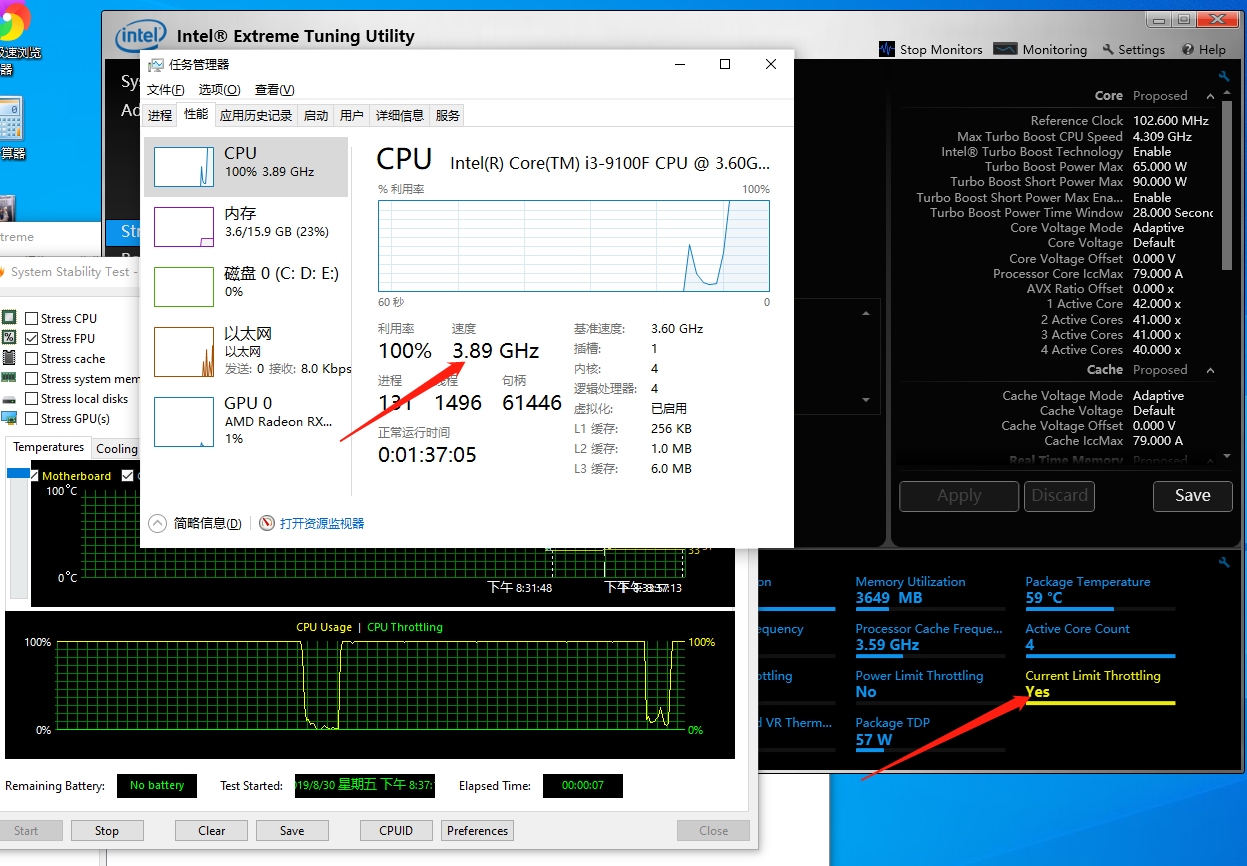
Task: Select the memory (内存) performance thumbnail
Action: [184, 226]
